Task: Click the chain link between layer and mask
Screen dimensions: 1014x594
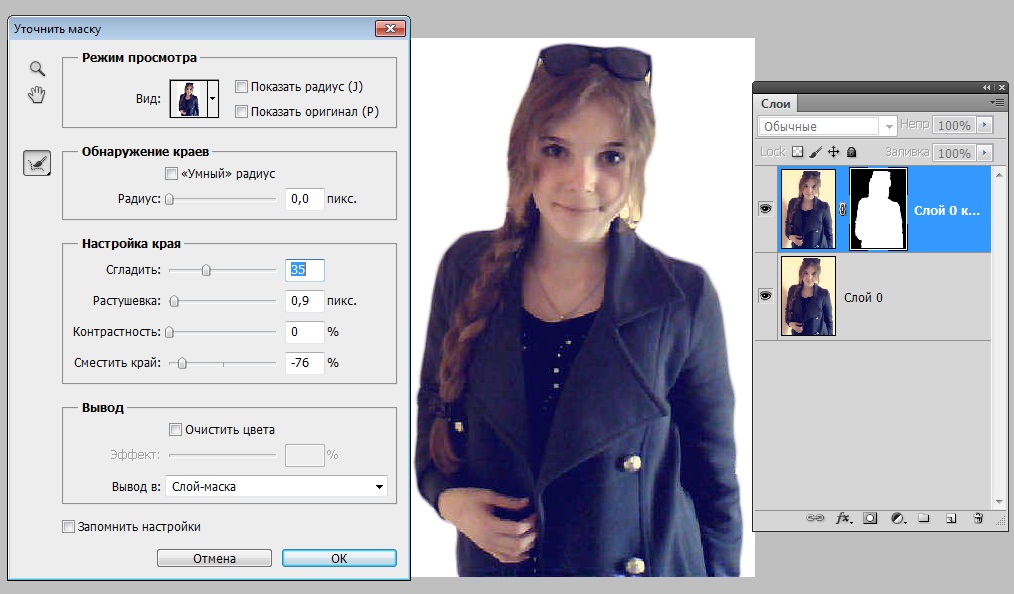Action: tap(842, 209)
